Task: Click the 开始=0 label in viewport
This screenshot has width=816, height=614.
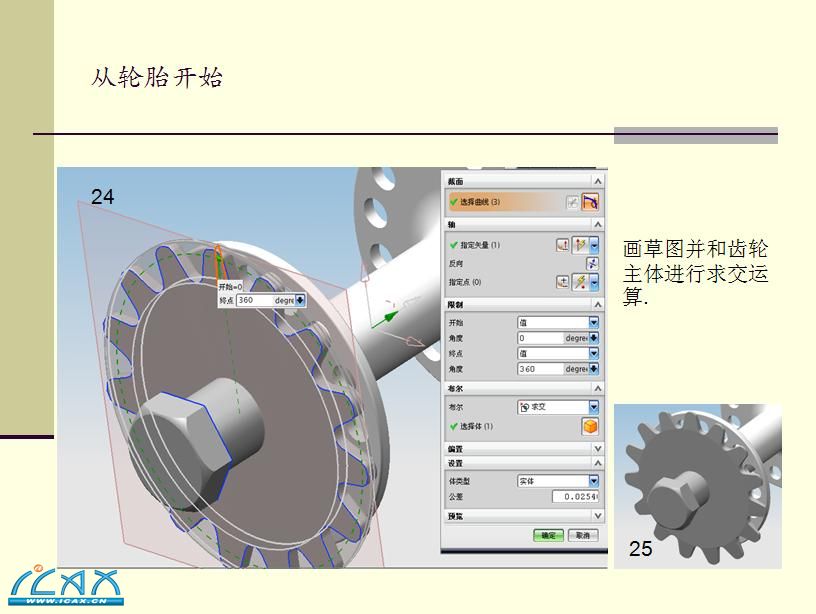Action: point(230,287)
